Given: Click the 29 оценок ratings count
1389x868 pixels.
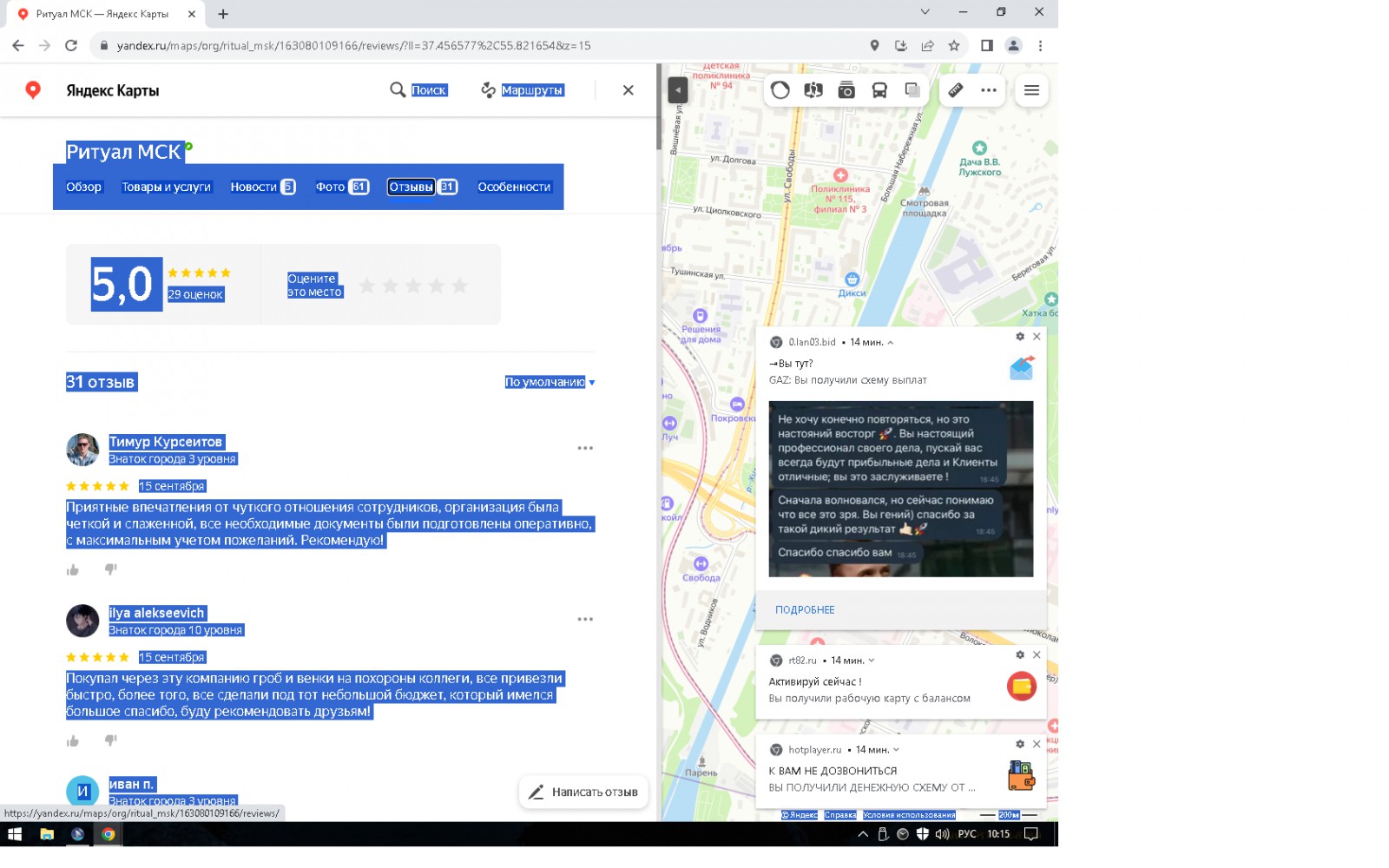Looking at the screenshot, I should 195,294.
